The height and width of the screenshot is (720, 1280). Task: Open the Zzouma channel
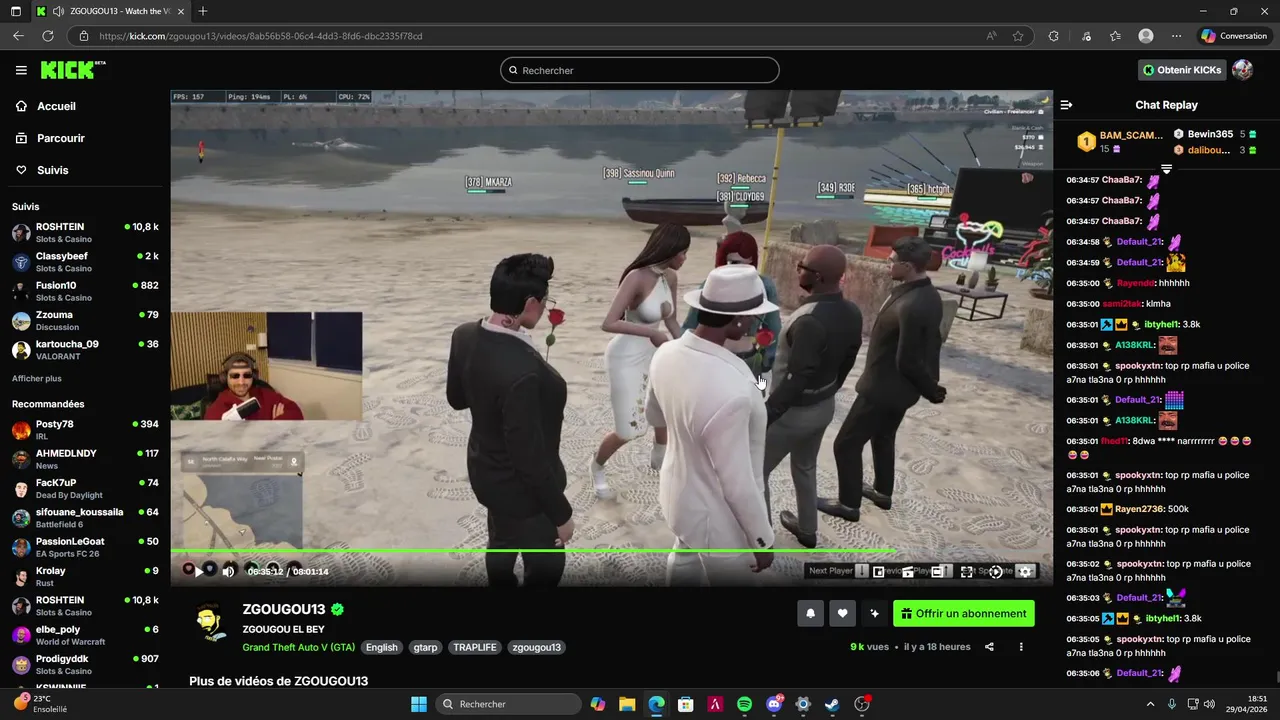point(85,320)
